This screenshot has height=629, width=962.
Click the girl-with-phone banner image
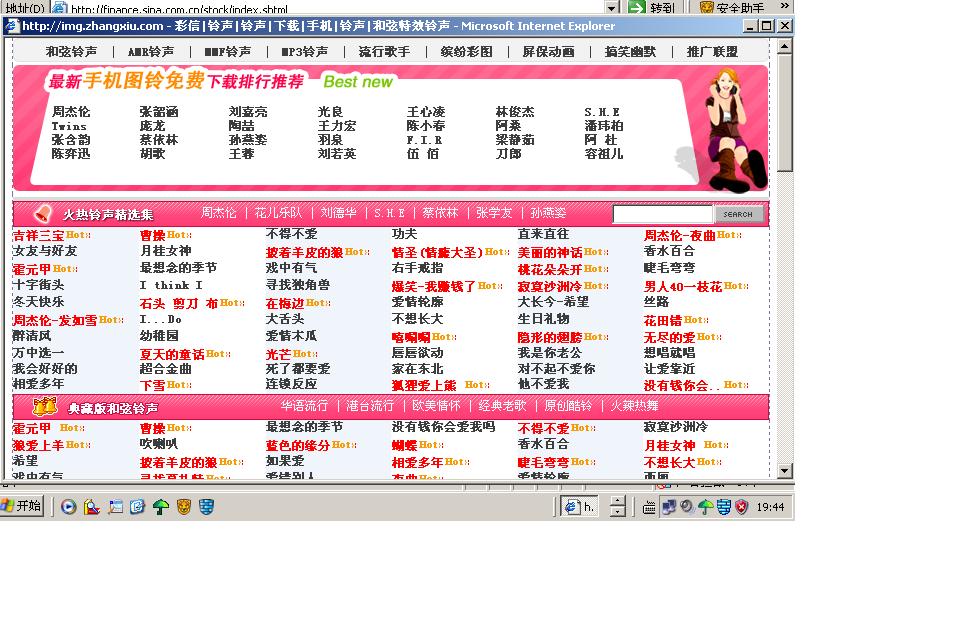[735, 129]
